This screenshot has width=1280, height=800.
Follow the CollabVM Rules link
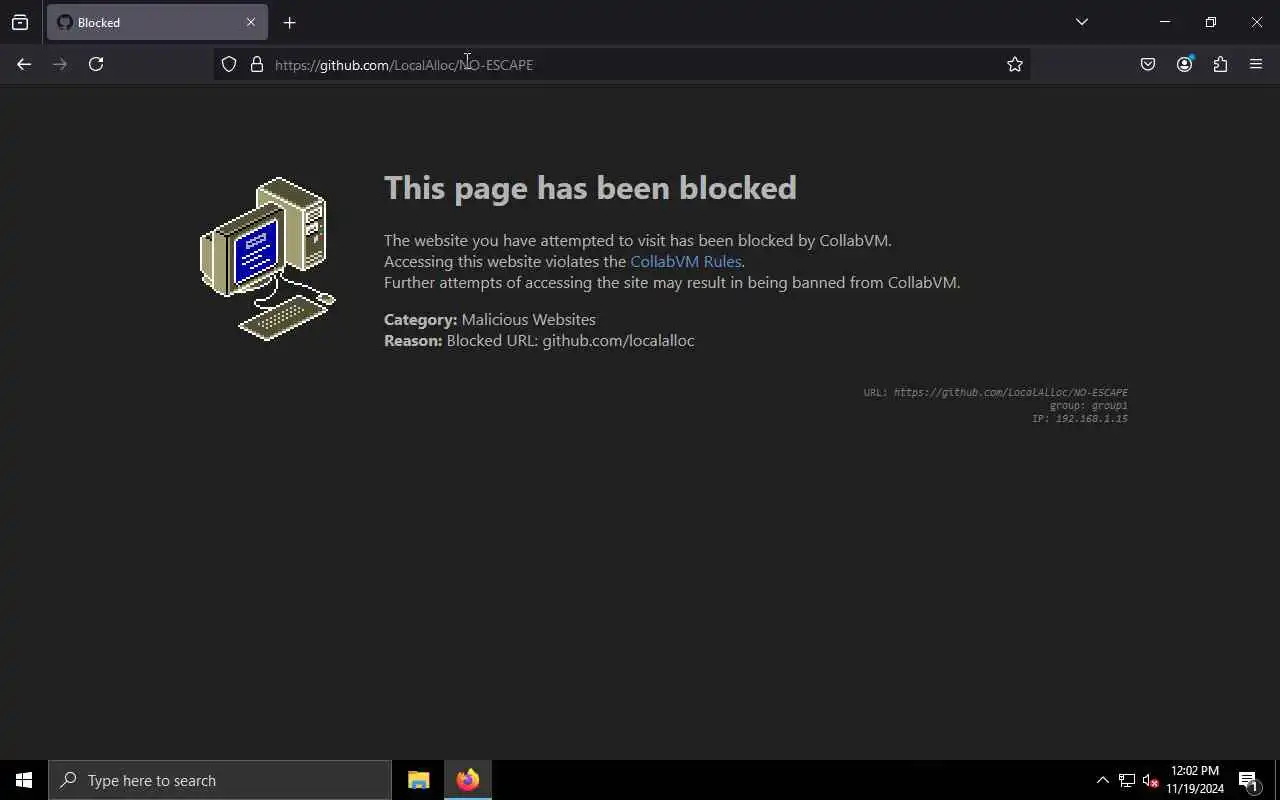point(686,261)
